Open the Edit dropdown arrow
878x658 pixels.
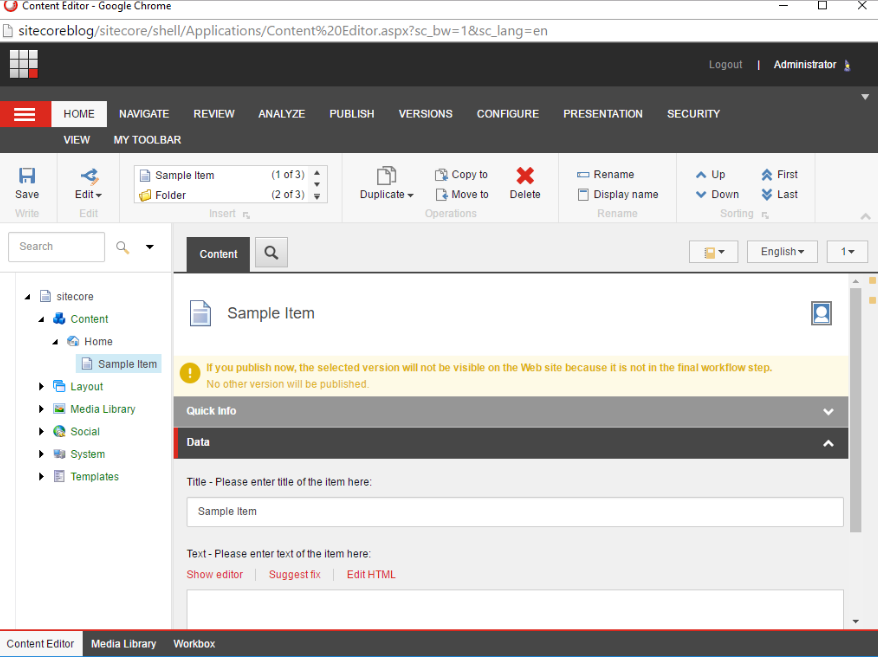click(x=99, y=195)
